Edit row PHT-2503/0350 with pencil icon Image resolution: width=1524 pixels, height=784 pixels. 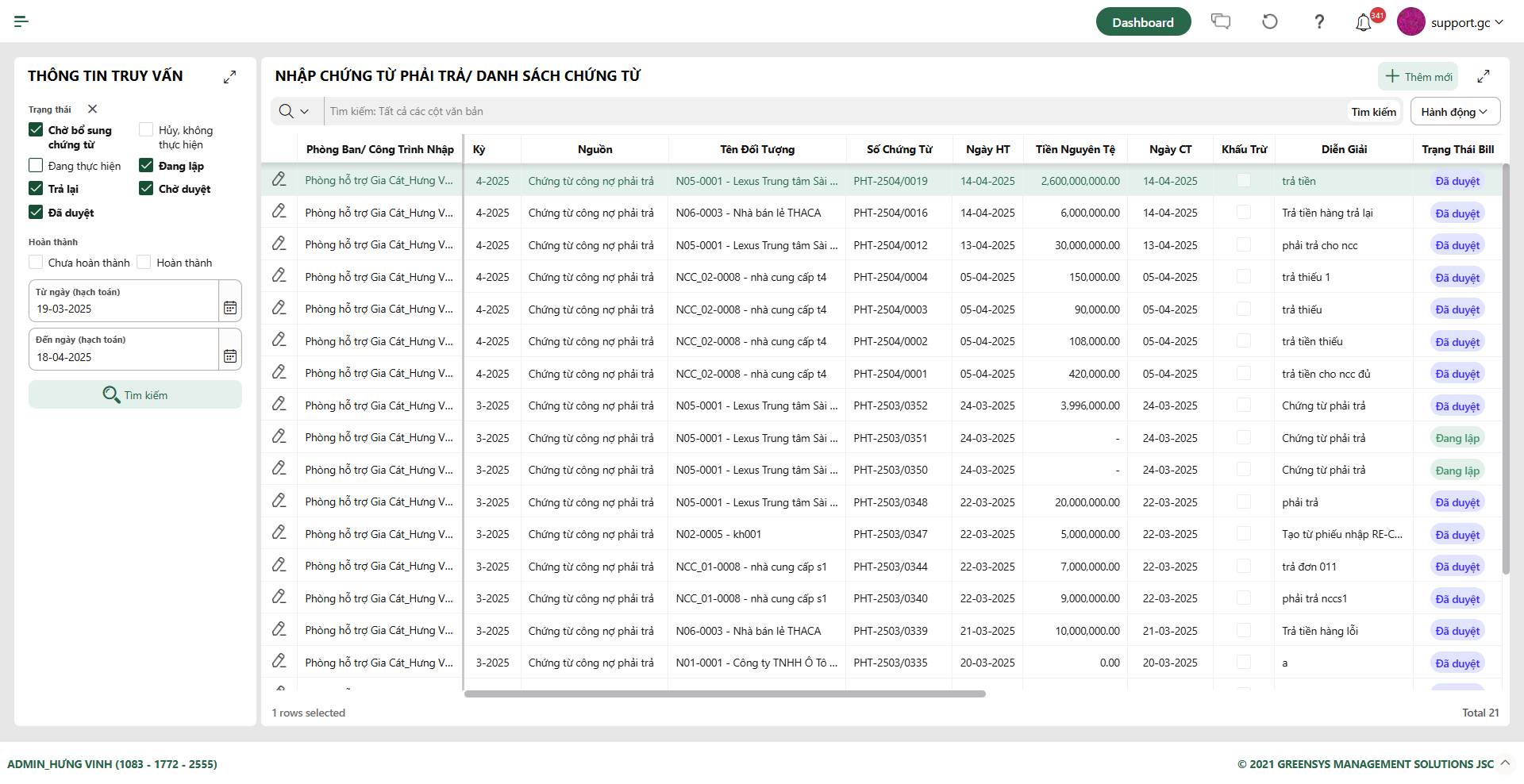point(279,468)
